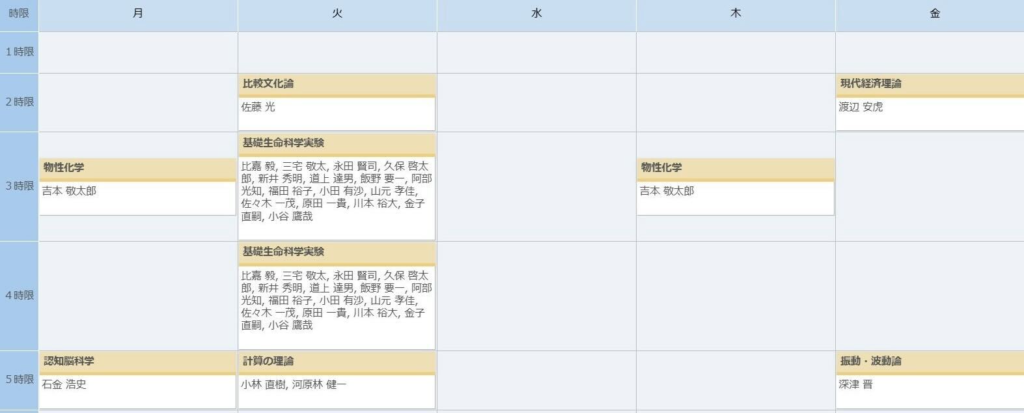1024x413 pixels.
Task: Open 基礎生命科学実験 in Tuesday 3rd period
Action: (283, 143)
